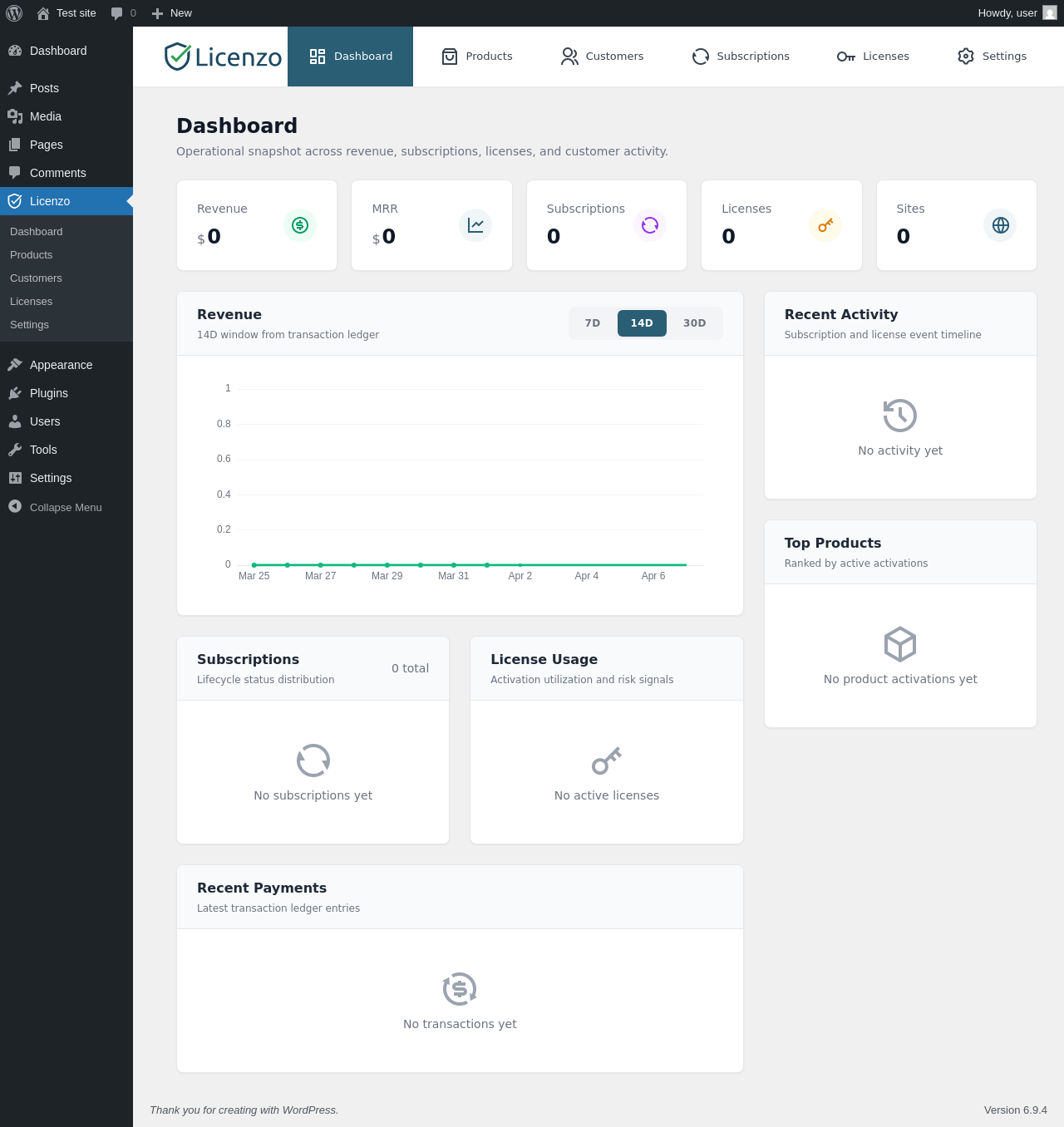Click the No product activations box icon
The image size is (1064, 1127).
(x=900, y=644)
